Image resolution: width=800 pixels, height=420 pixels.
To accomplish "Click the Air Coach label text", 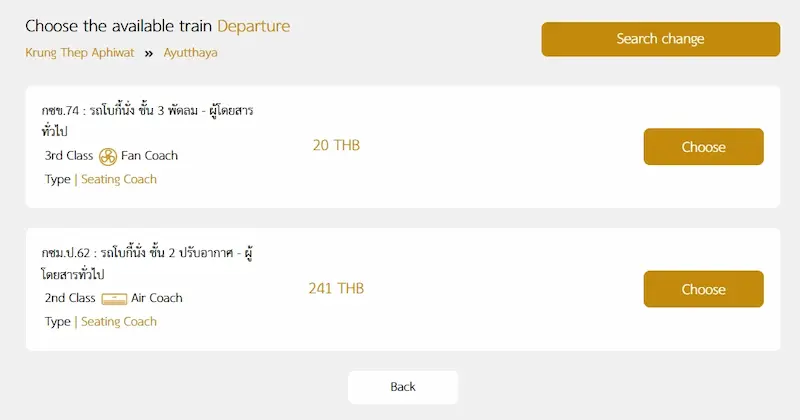I will coord(157,298).
